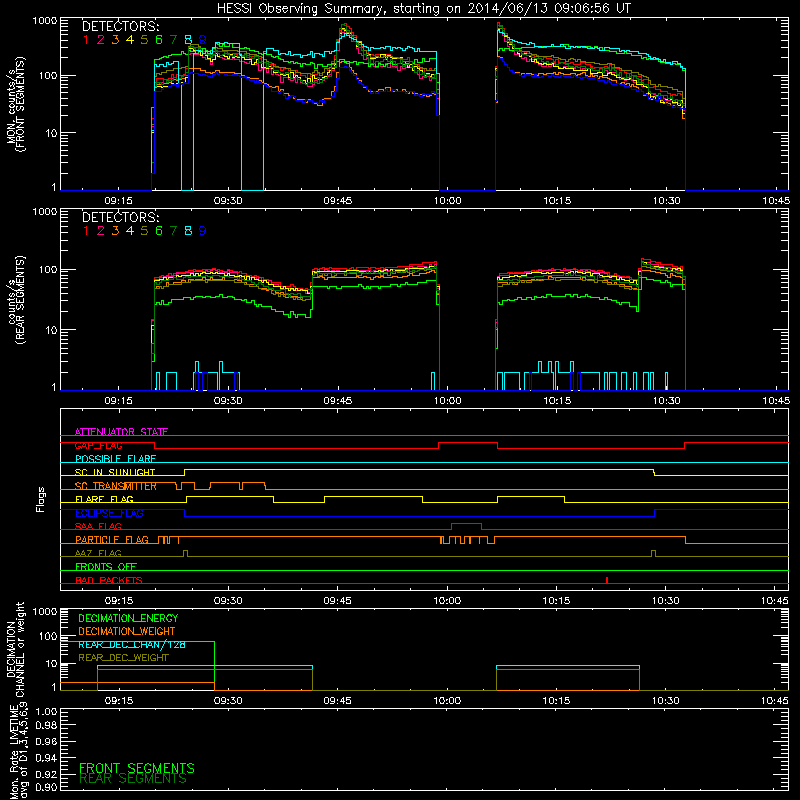Select the SC_IN_SUNLIGHT label
Screen dimensions: 800x800
[115, 472]
